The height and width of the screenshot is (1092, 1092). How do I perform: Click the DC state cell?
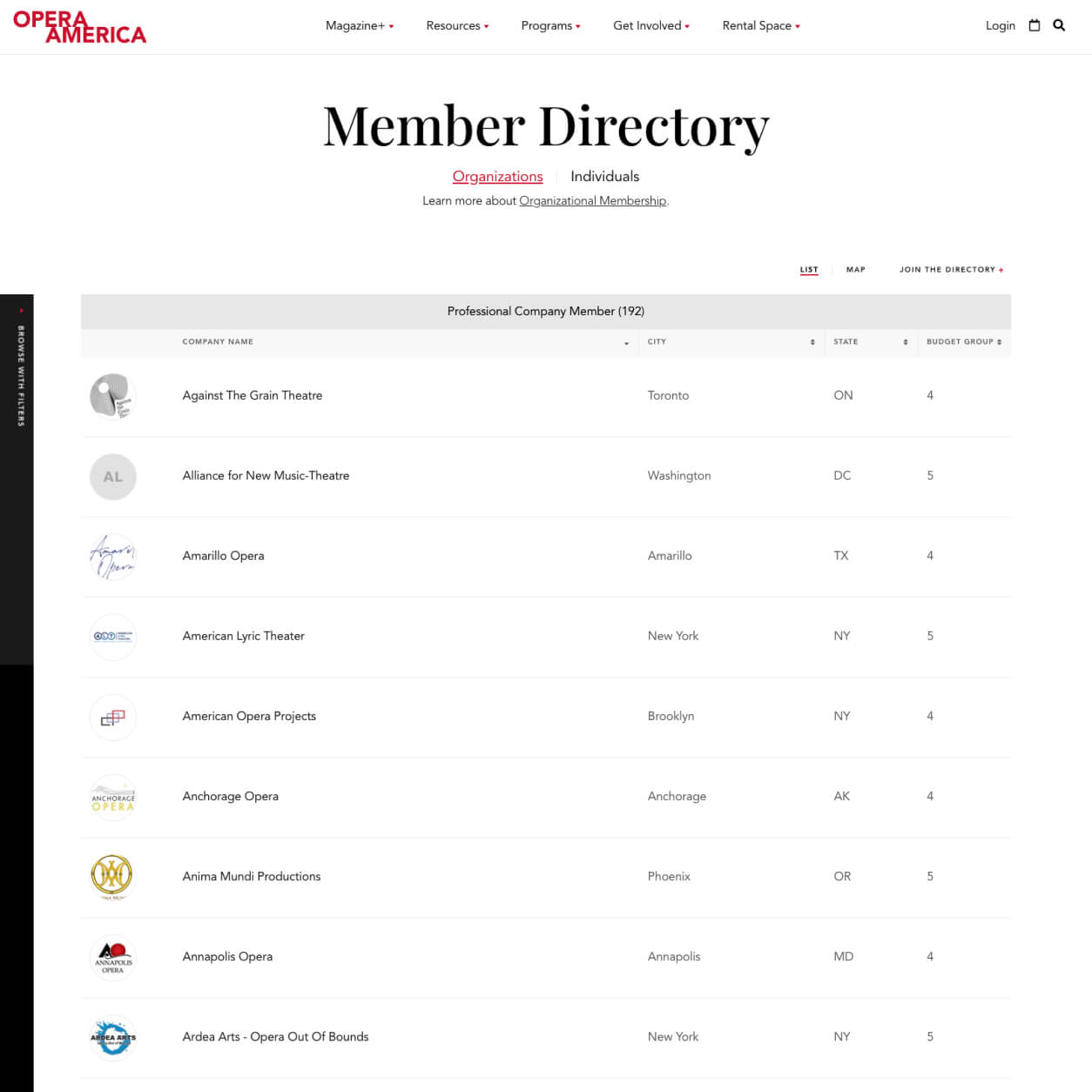click(842, 475)
